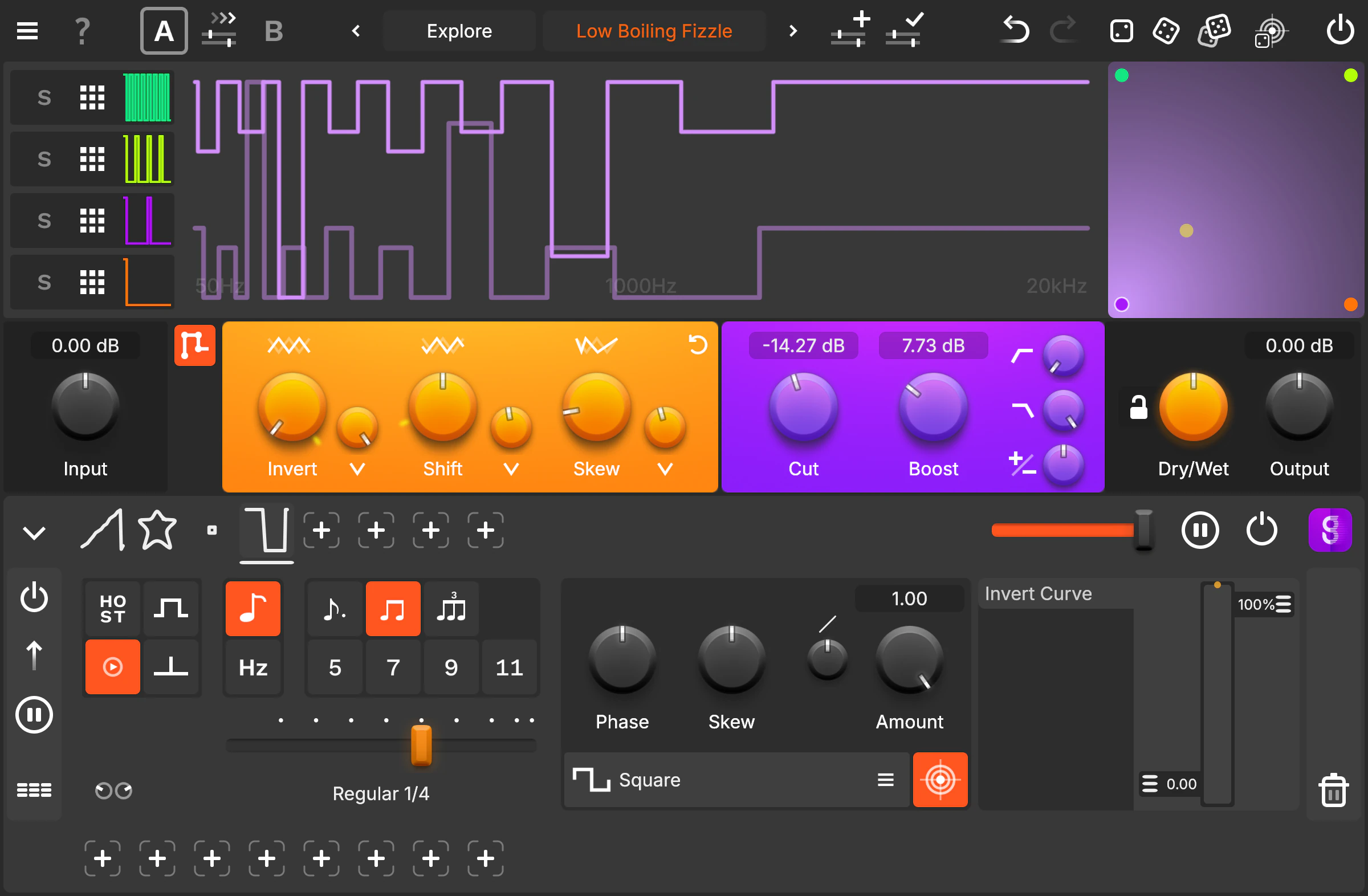Click the undo arrow icon
Image resolution: width=1368 pixels, height=896 pixels.
(x=1015, y=30)
